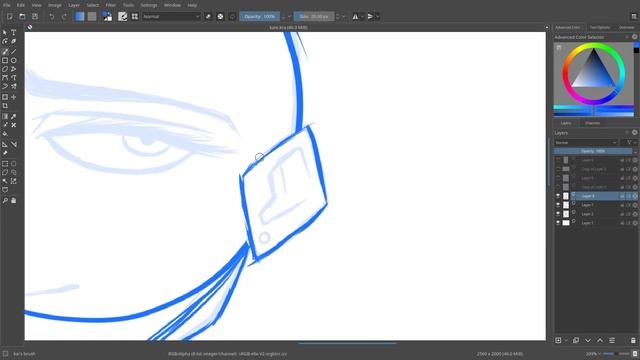Open the workspace chooser at toolbar end
The width and height of the screenshot is (640, 360).
[633, 17]
